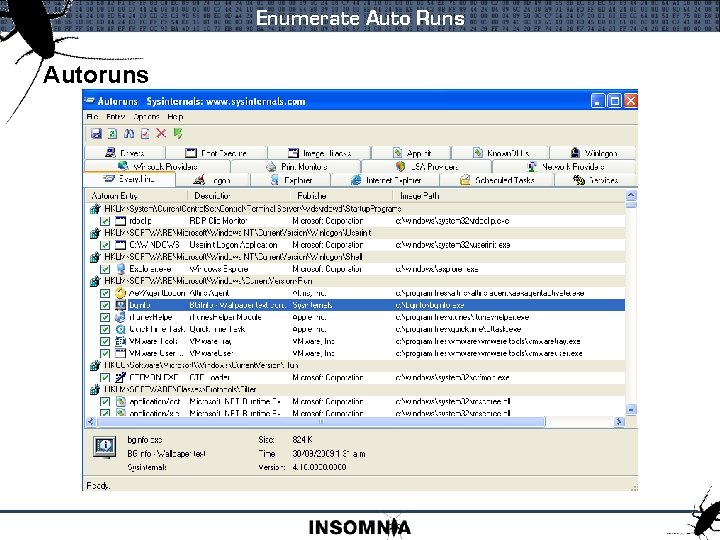Viewport: 720px width, 540px height.
Task: Uncheck the Altiris Agent entry checkbox
Action: tap(105, 293)
